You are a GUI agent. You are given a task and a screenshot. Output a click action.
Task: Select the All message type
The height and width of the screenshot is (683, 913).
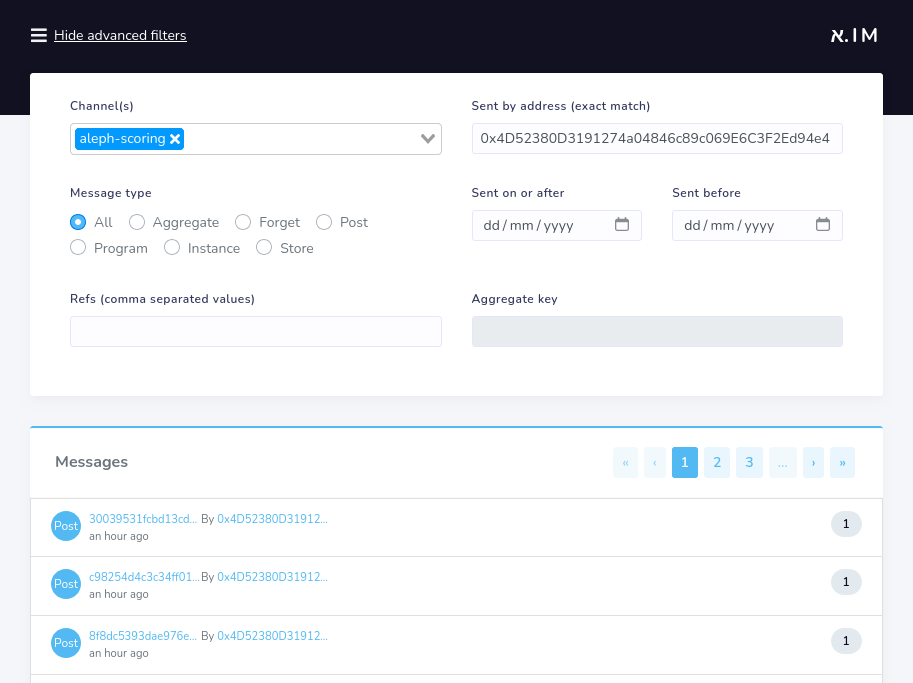(x=78, y=222)
